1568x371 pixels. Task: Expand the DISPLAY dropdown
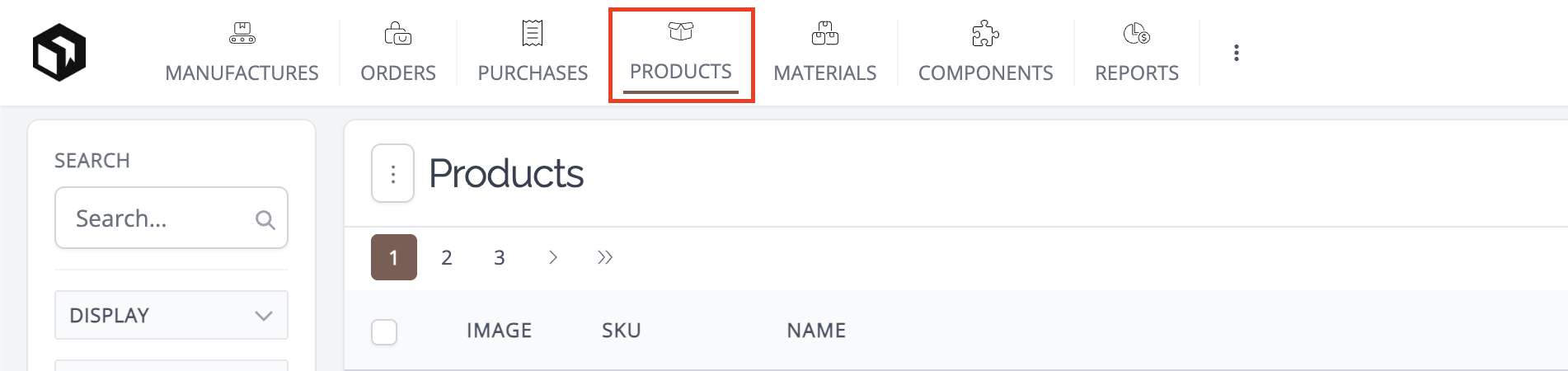coord(171,315)
